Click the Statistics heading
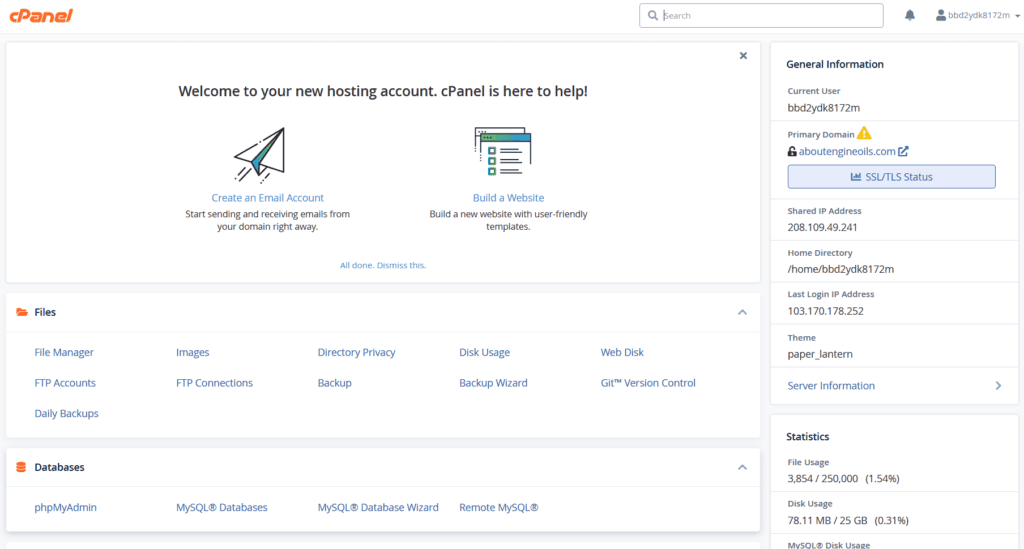The image size is (1024, 549). click(x=807, y=437)
